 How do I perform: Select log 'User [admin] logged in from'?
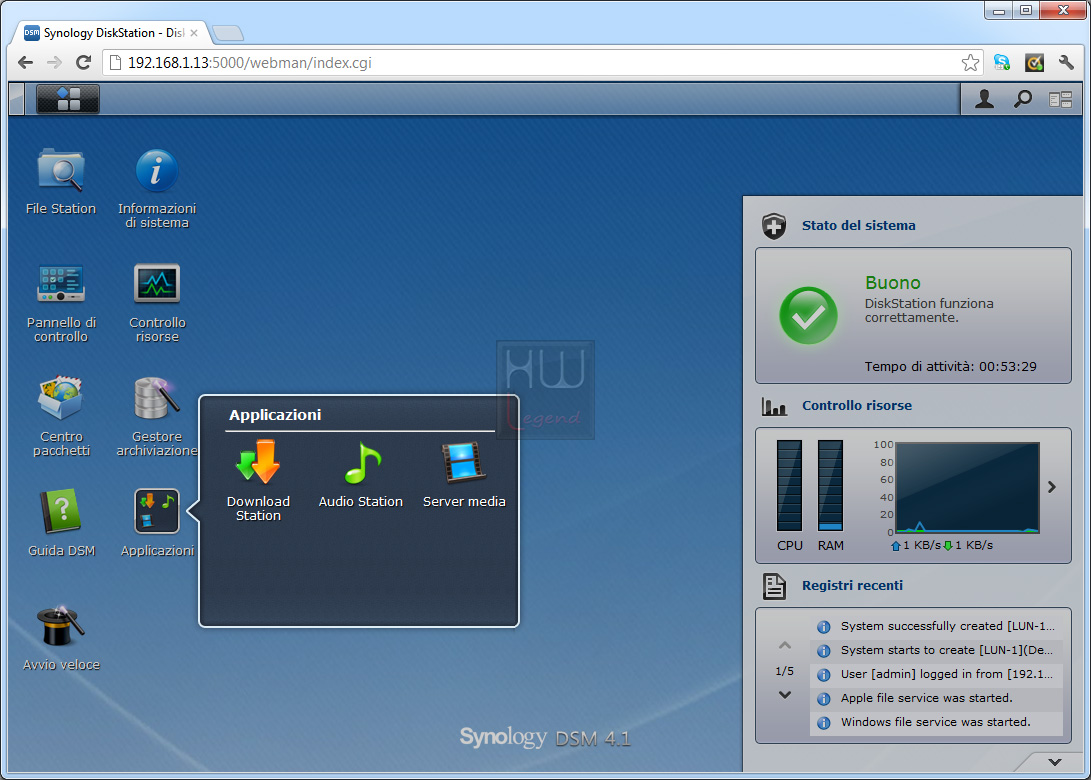pos(937,674)
